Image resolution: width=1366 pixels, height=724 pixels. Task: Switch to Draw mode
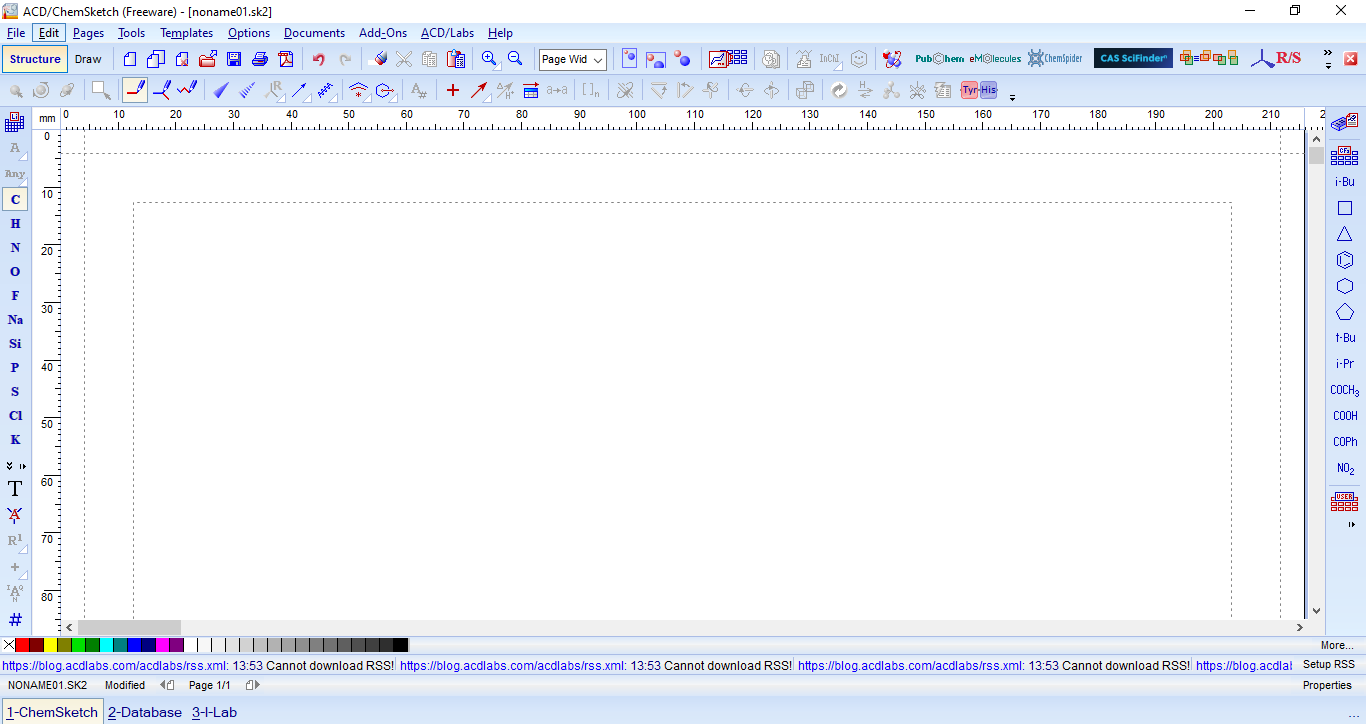point(88,59)
